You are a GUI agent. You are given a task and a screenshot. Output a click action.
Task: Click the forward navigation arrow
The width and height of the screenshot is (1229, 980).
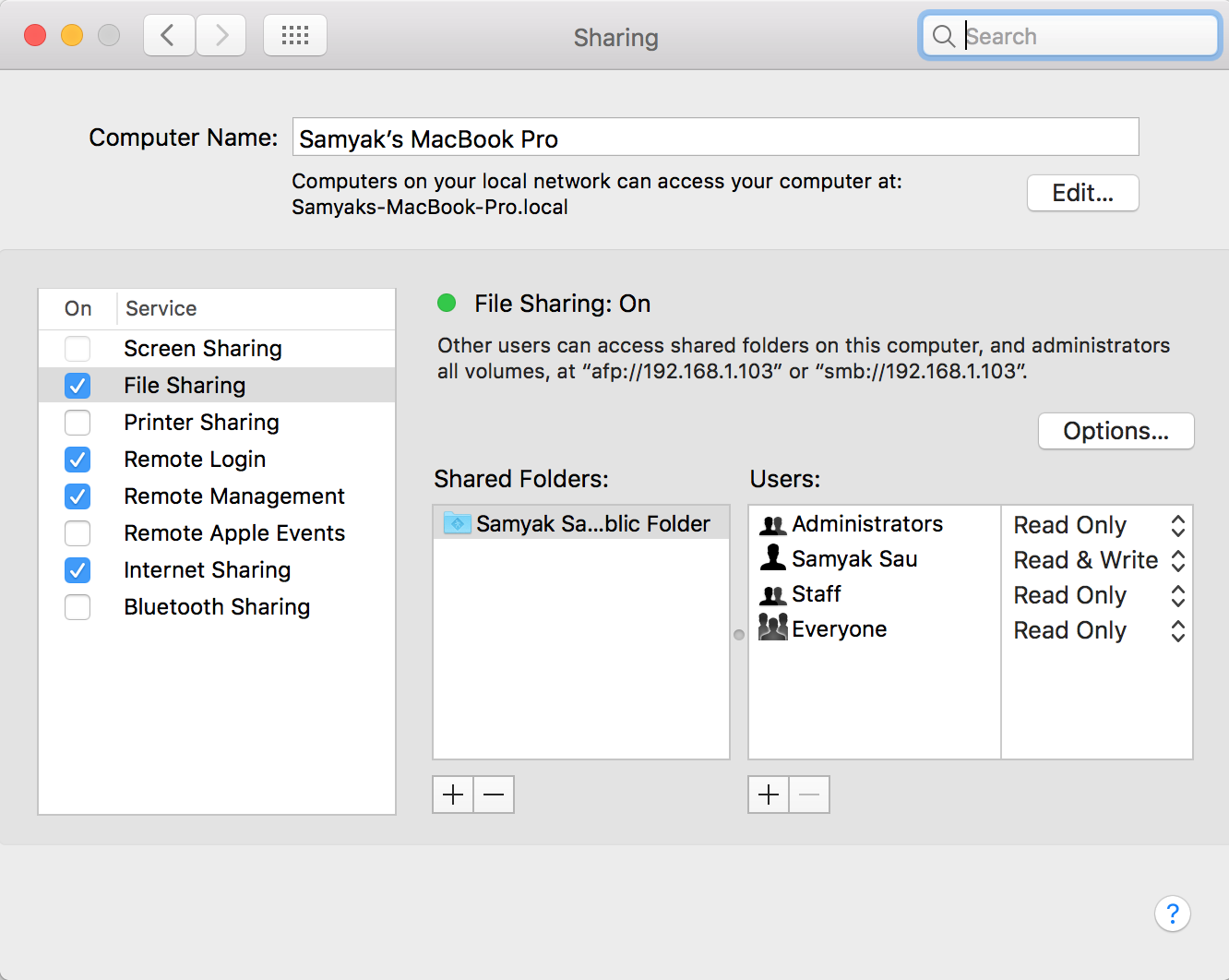point(221,36)
